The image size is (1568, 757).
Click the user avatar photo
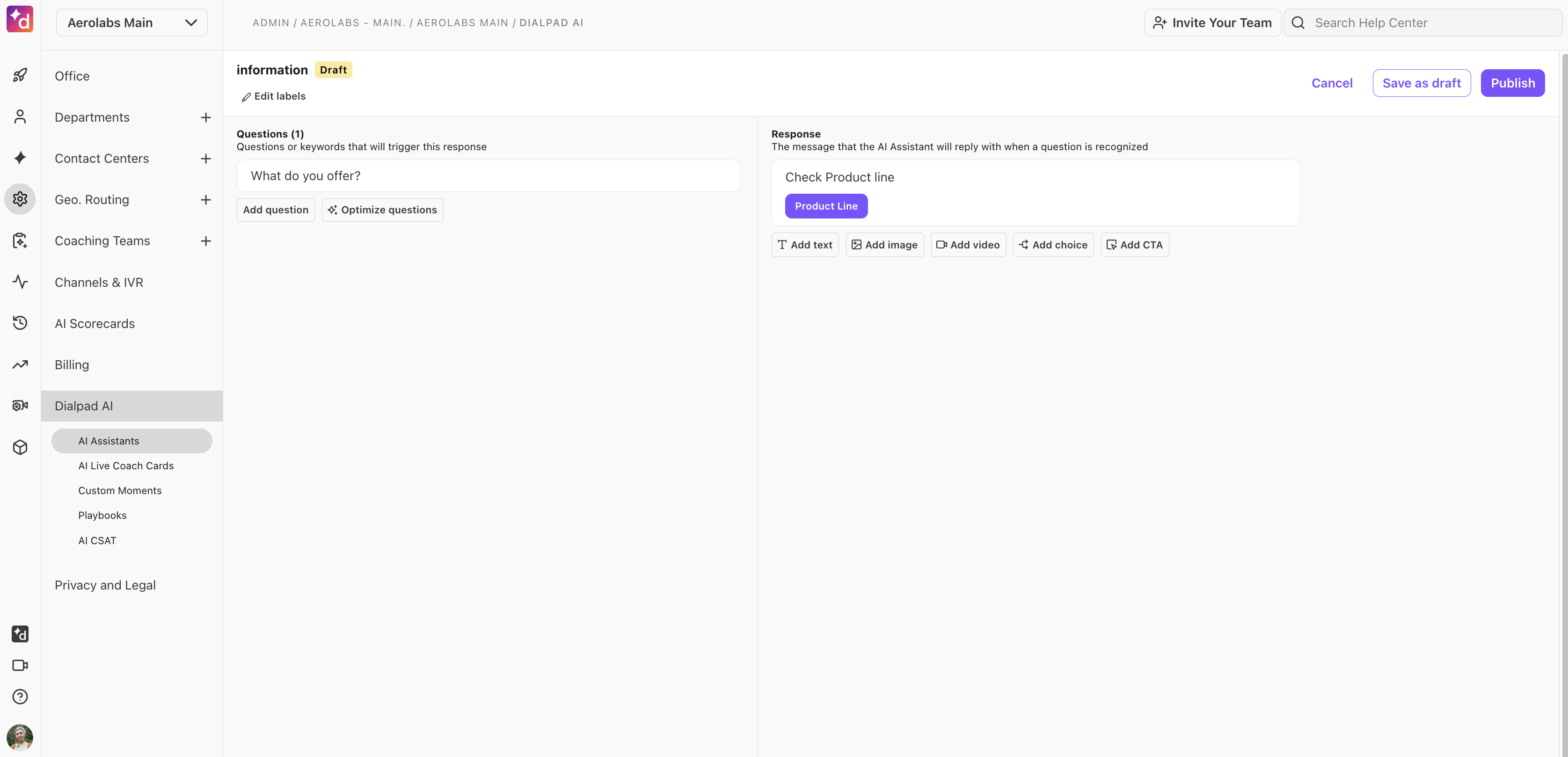click(x=20, y=737)
